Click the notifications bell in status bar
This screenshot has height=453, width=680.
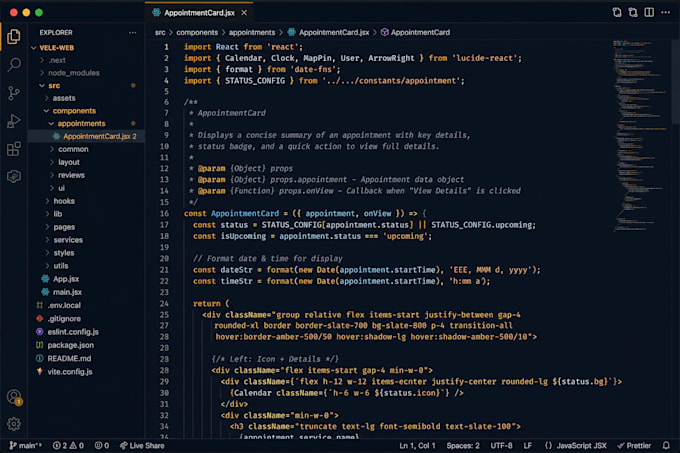(666, 446)
